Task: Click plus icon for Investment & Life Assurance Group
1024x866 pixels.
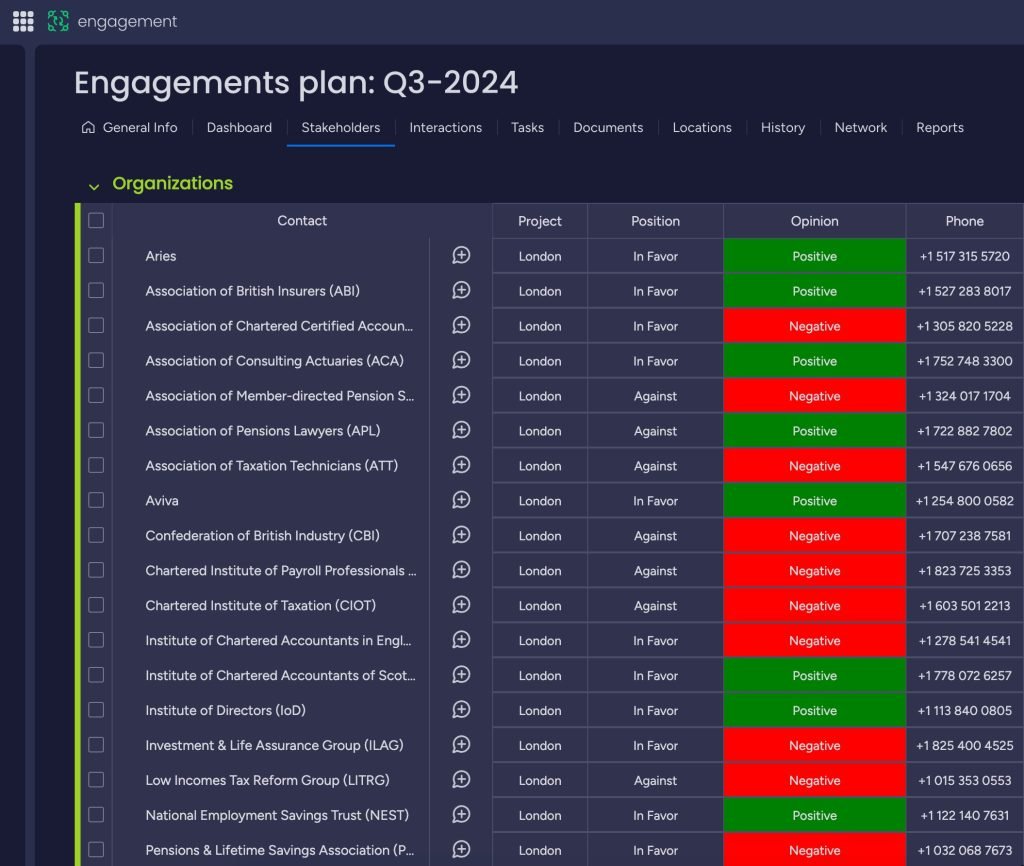Action: (461, 745)
